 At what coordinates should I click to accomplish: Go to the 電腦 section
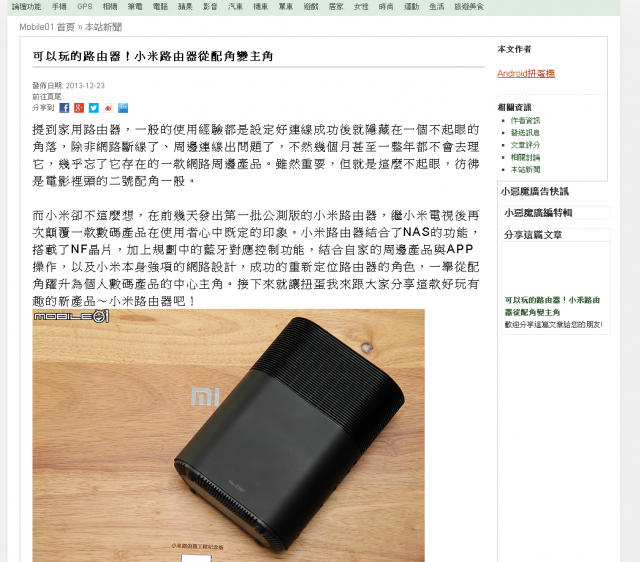point(160,7)
